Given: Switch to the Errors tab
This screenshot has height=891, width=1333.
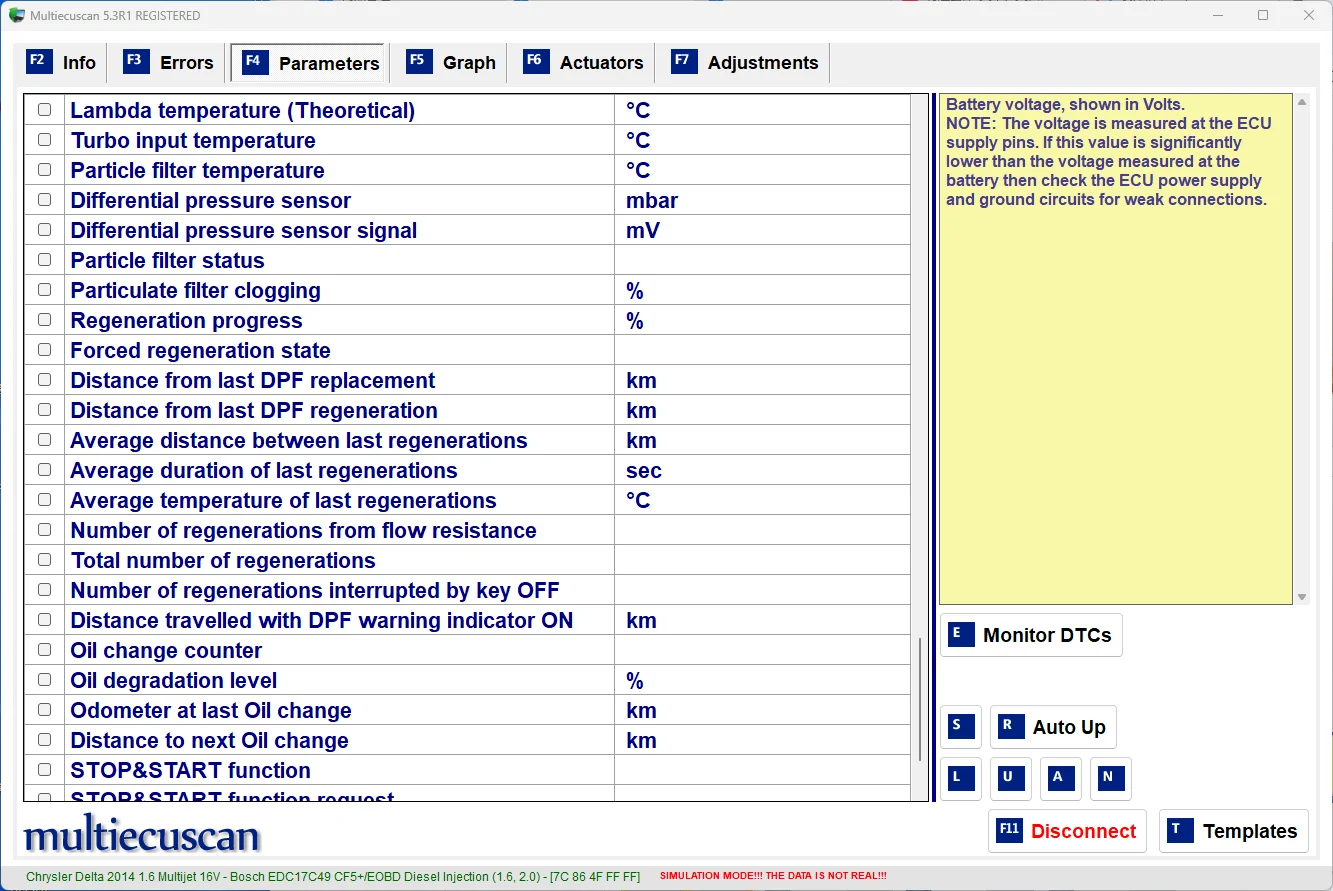Looking at the screenshot, I should [x=168, y=62].
